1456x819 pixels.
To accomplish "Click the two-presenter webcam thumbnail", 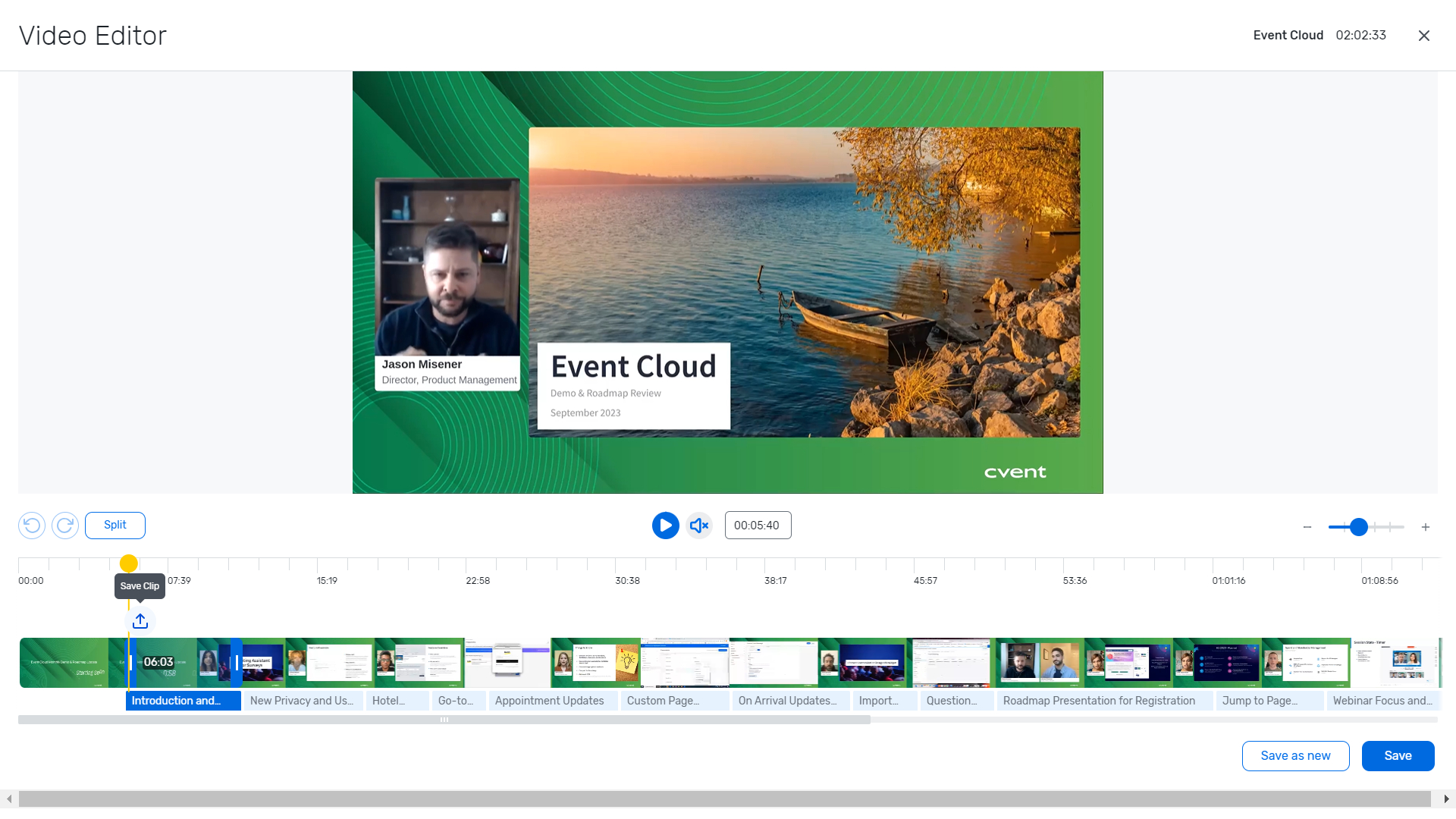I will (x=1040, y=663).
